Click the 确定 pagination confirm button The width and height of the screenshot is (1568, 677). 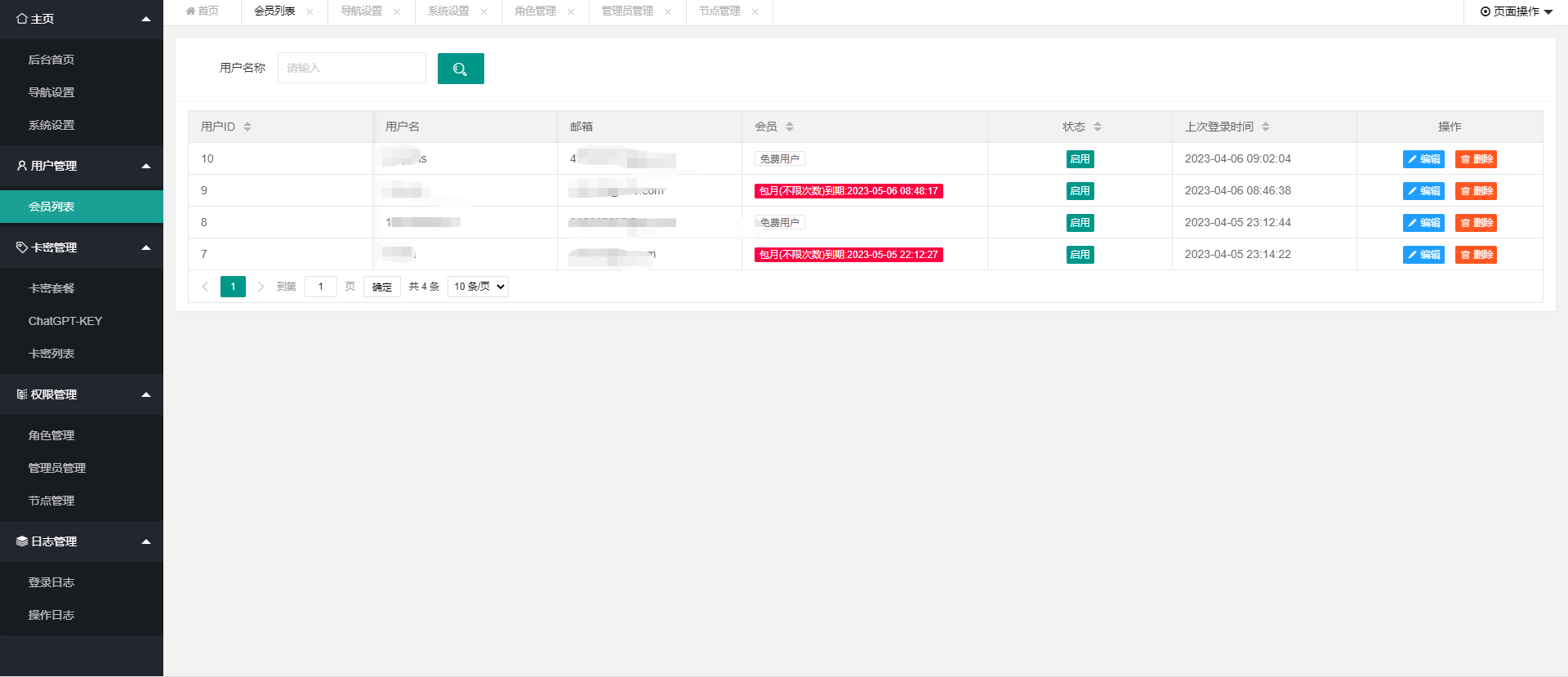click(382, 287)
